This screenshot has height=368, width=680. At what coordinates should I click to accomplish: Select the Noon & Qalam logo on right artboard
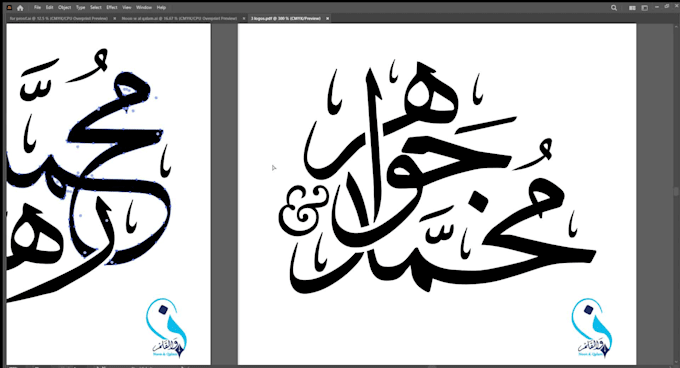[592, 328]
